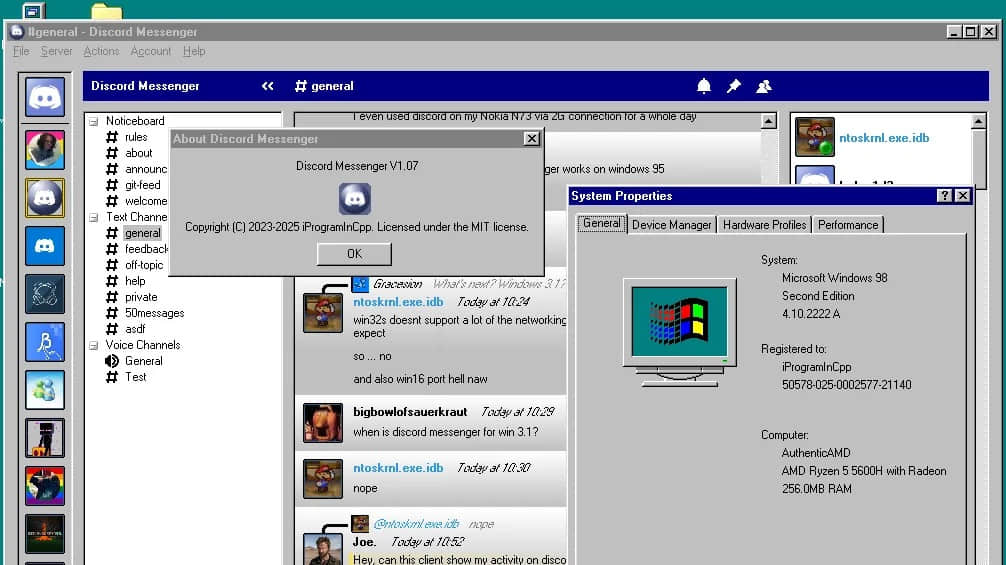Click the @ntoskrnl.exe.idb reply mention
The height and width of the screenshot is (565, 1006).
[x=416, y=524]
